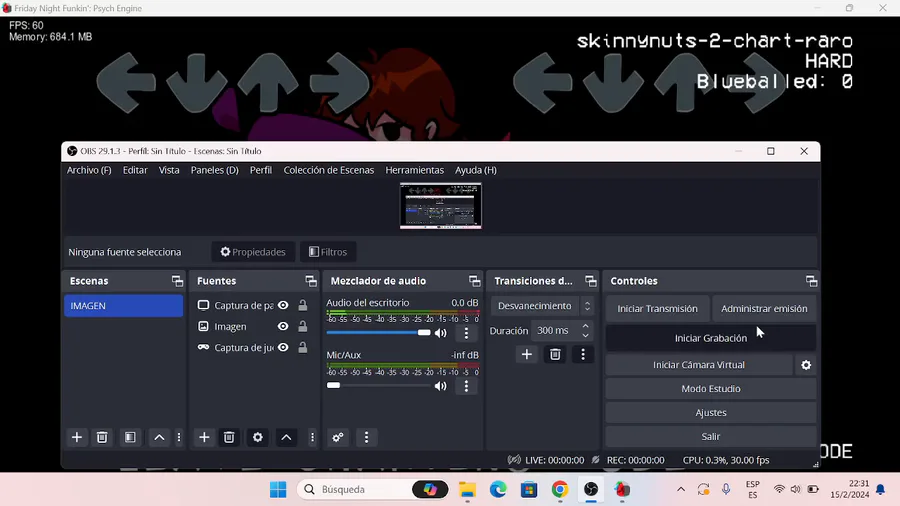Delete selected scene with trash icon
900x506 pixels.
coord(102,437)
